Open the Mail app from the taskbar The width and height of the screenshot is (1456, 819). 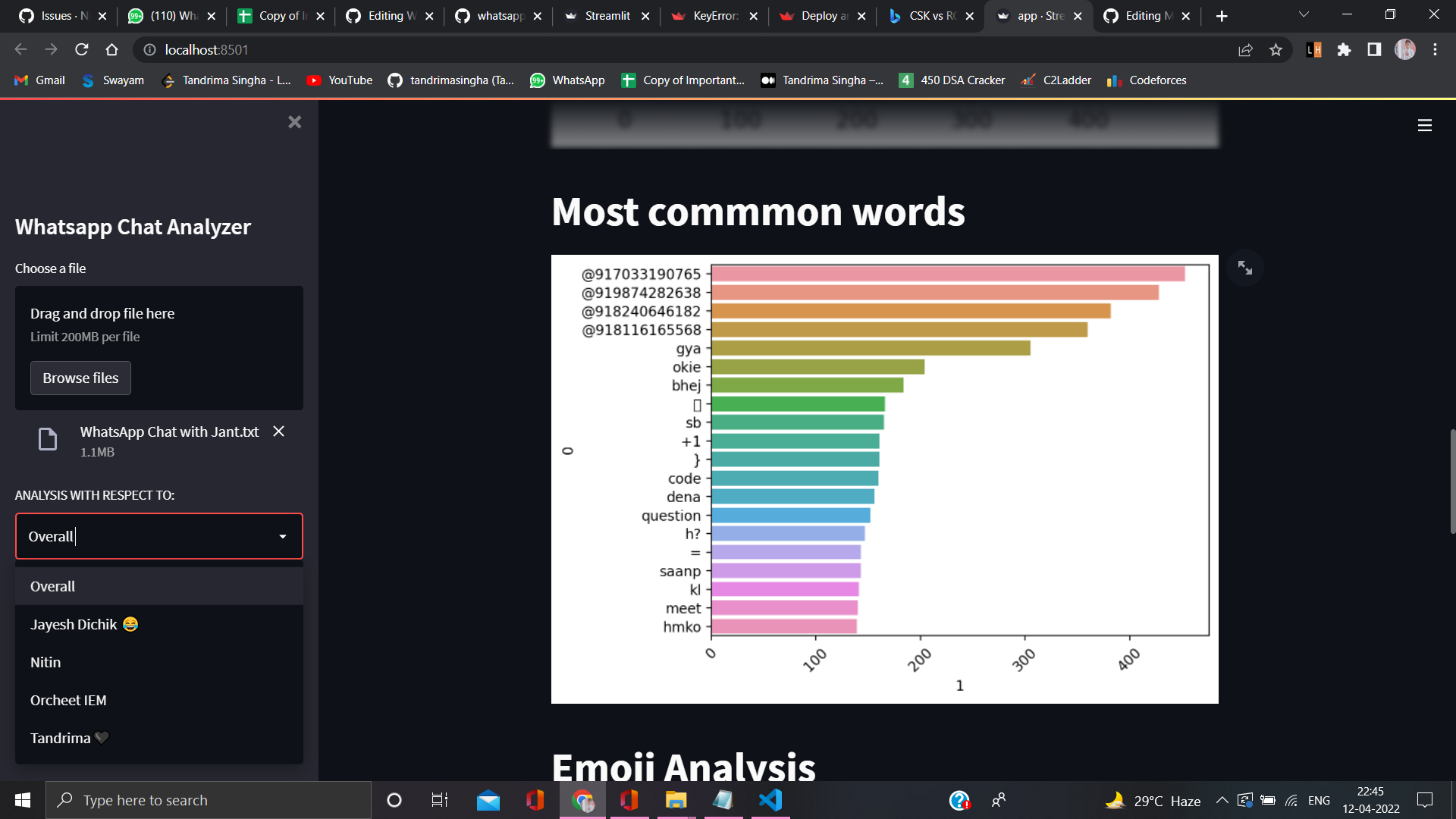(488, 799)
